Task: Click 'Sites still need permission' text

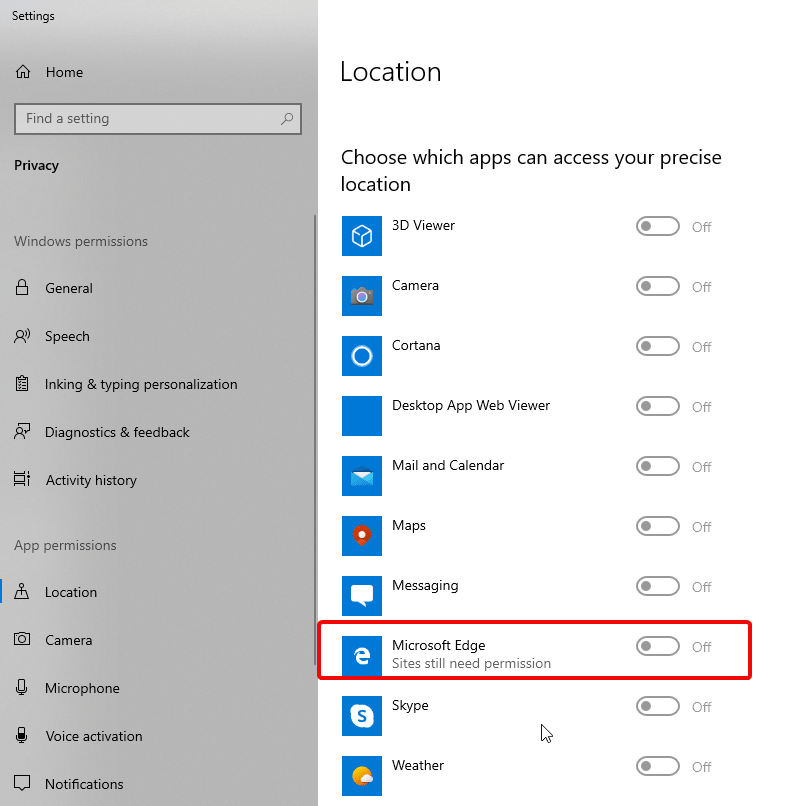Action: coord(471,663)
